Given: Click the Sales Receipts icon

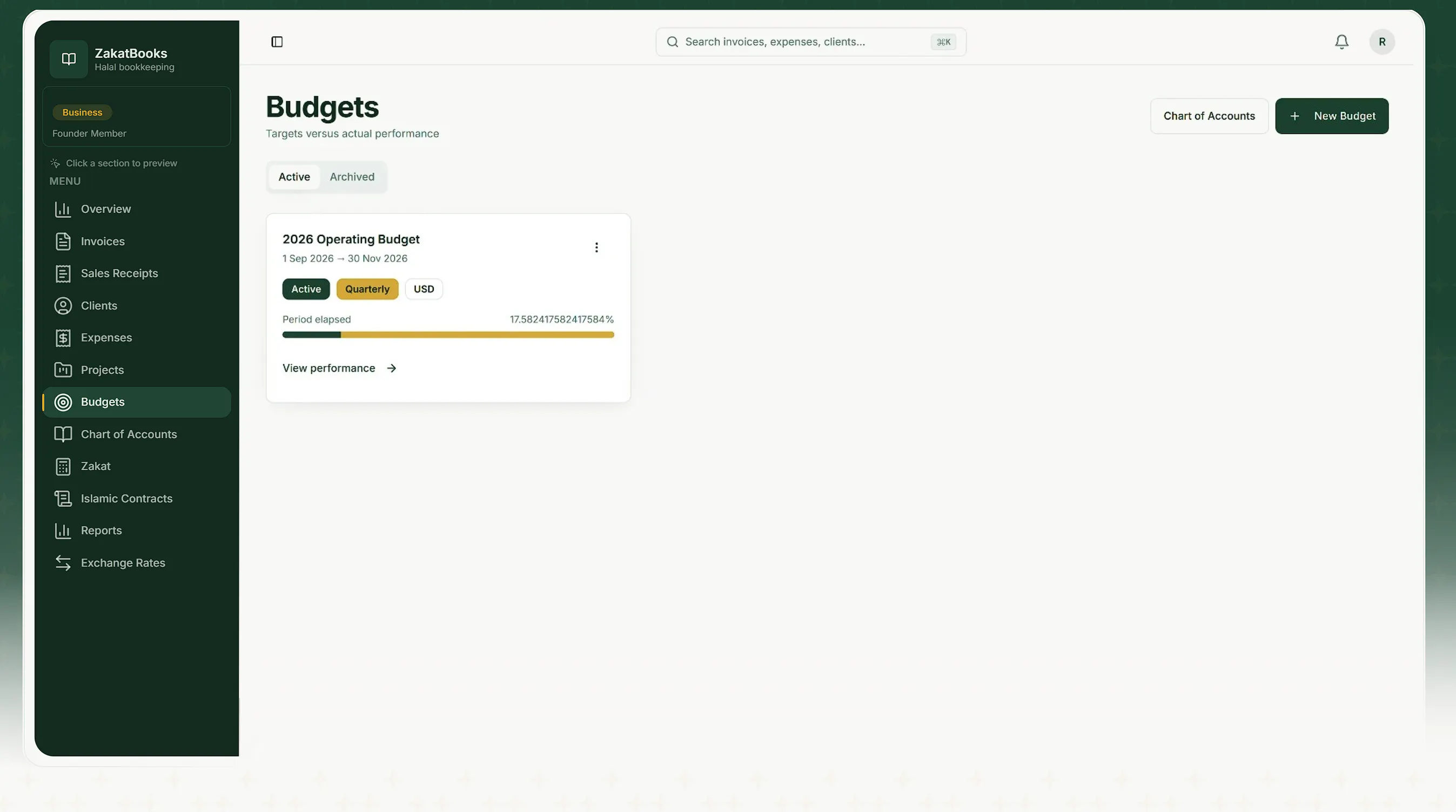Looking at the screenshot, I should pos(63,273).
